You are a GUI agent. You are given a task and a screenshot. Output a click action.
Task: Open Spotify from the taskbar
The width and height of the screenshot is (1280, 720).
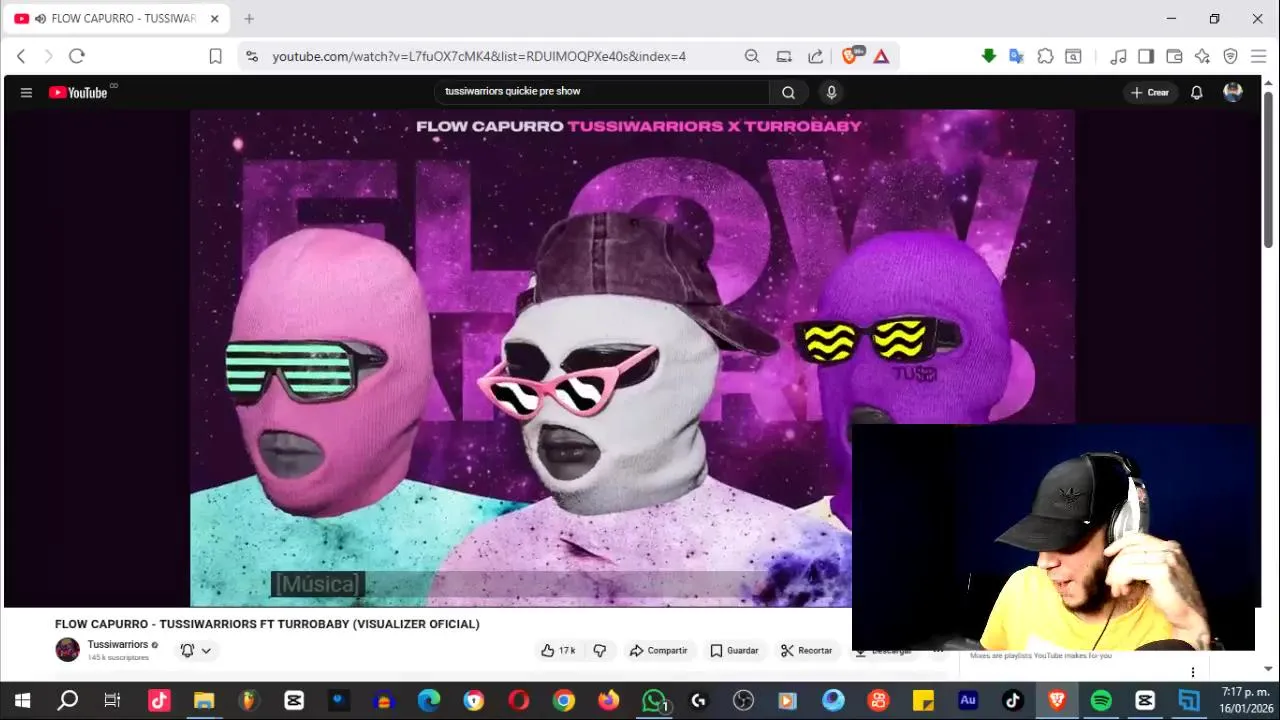(1101, 700)
